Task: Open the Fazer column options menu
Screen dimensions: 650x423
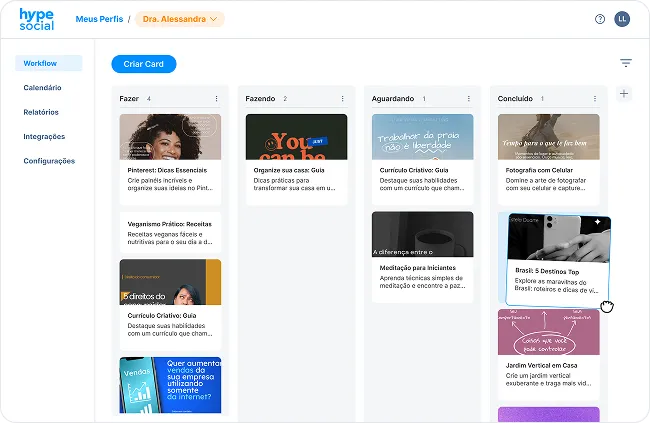Action: coord(216,99)
